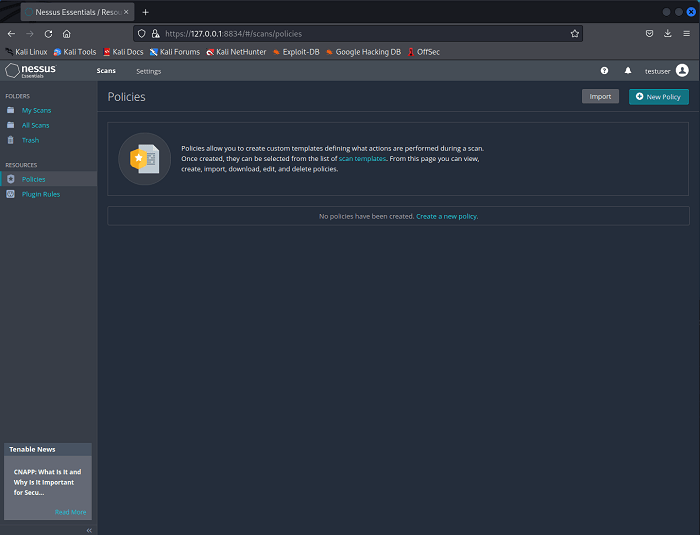This screenshot has width=700, height=535.
Task: Click the Trash bin icon
Action: (11, 140)
